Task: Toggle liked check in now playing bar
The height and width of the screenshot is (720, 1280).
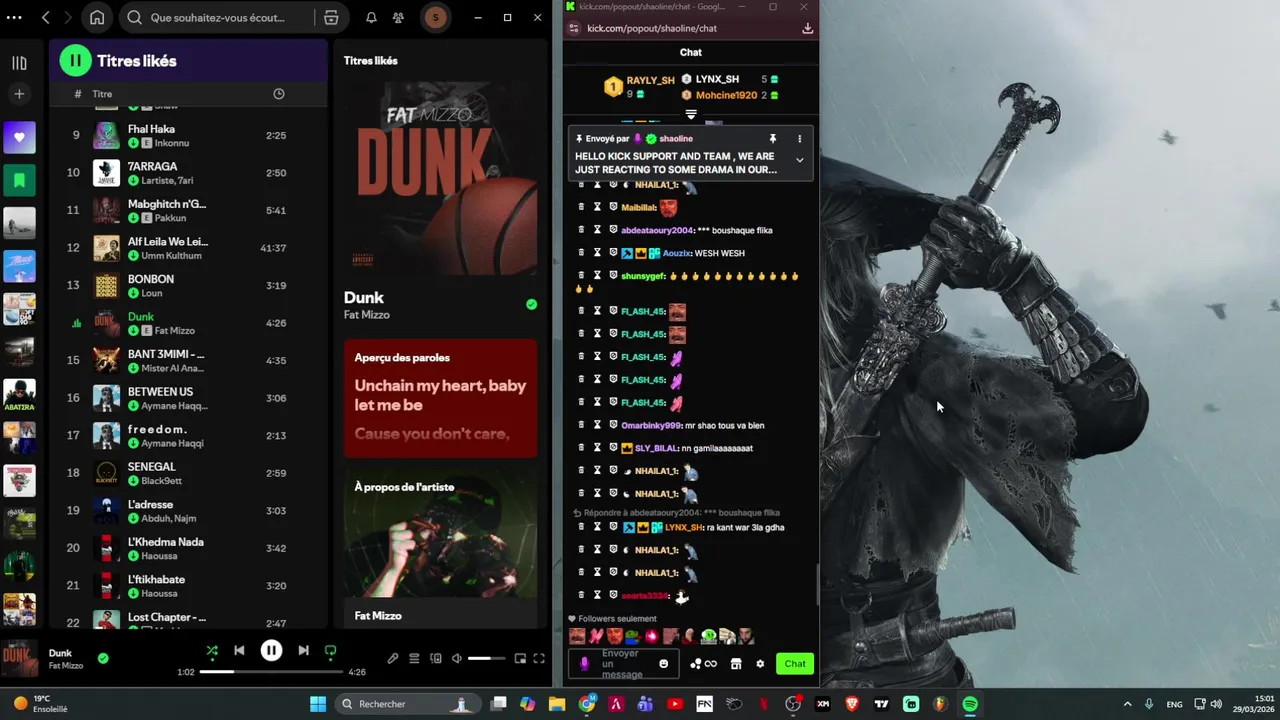Action: click(x=103, y=658)
